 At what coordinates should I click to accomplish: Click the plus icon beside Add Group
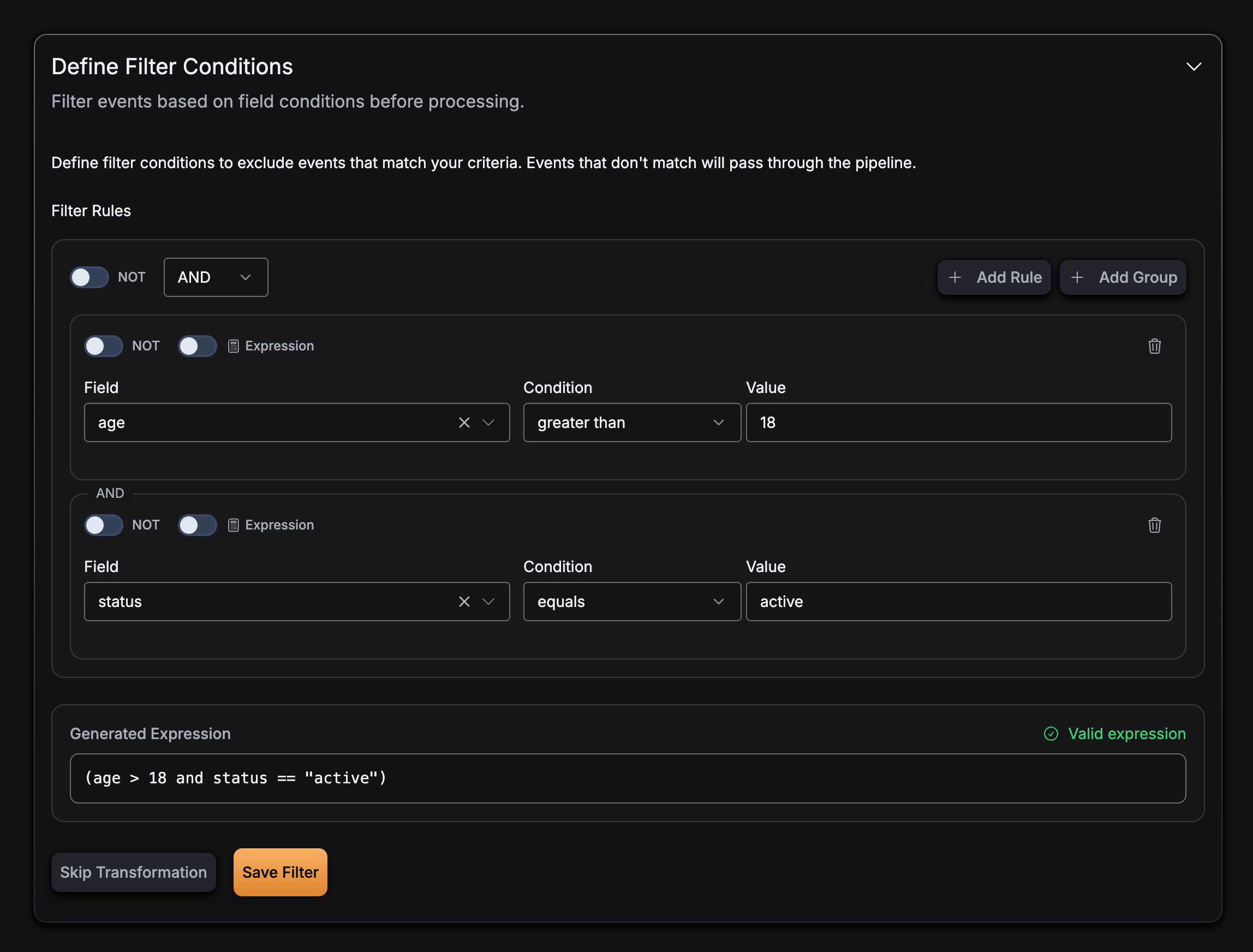[1077, 277]
